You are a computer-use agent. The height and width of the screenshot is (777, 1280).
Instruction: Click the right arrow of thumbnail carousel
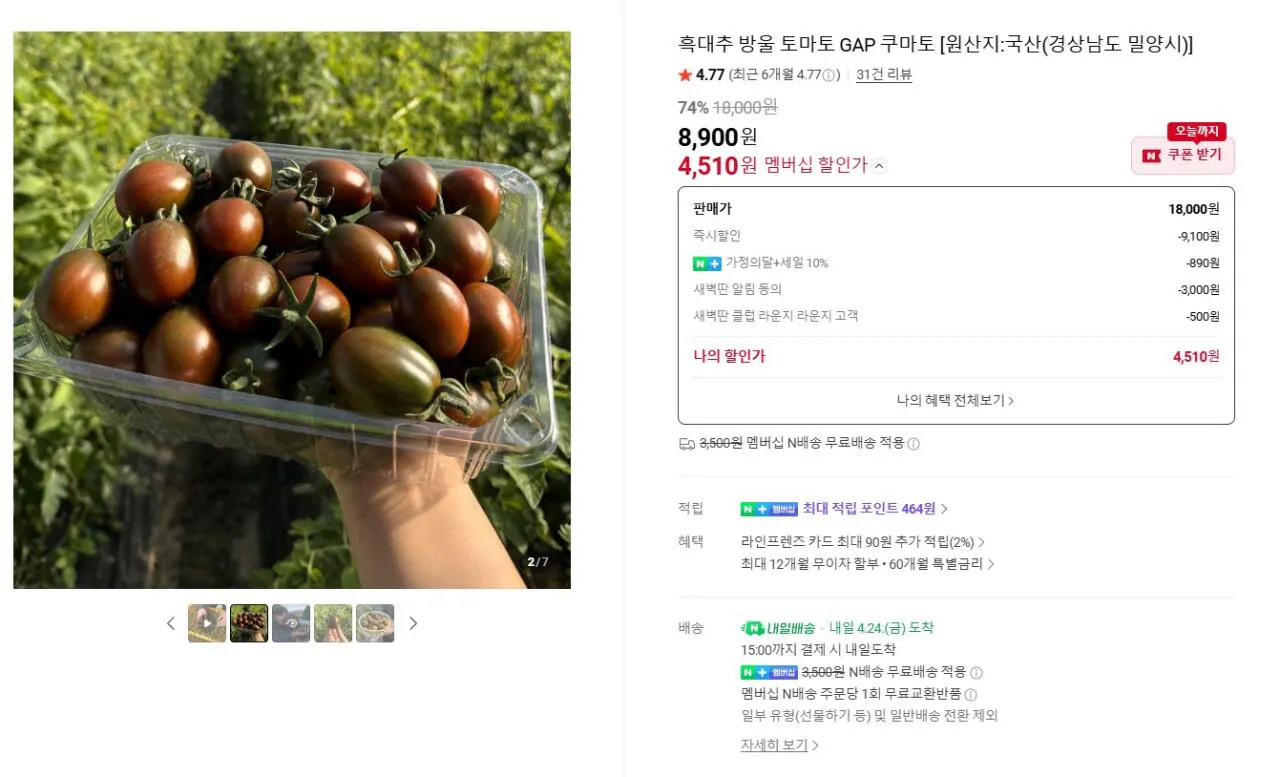point(413,622)
